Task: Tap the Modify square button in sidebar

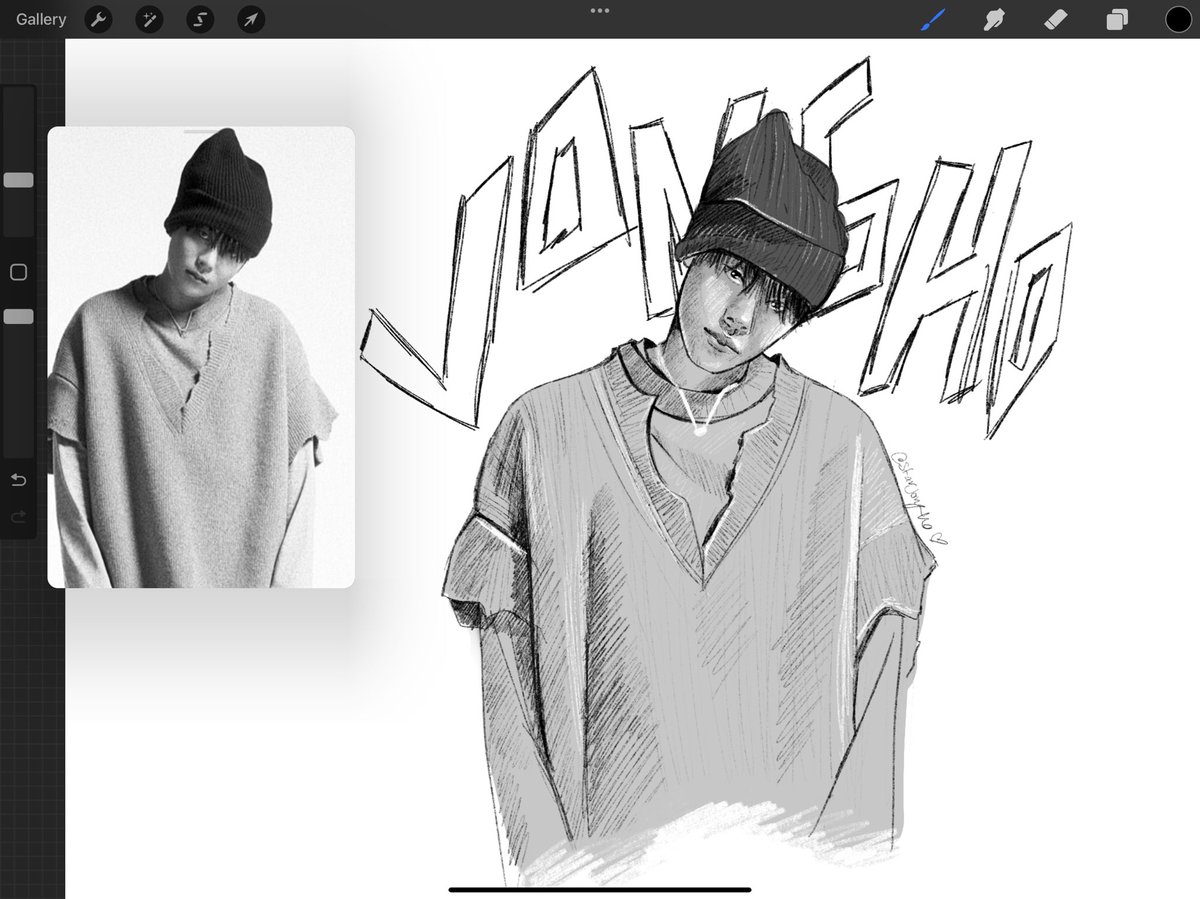Action: click(18, 272)
